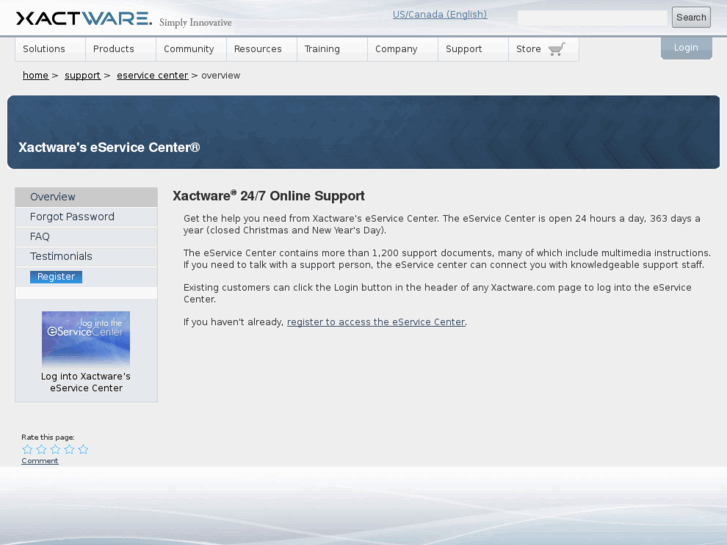Open Forgot Password sidebar item
This screenshot has height=545, width=727.
click(x=86, y=217)
